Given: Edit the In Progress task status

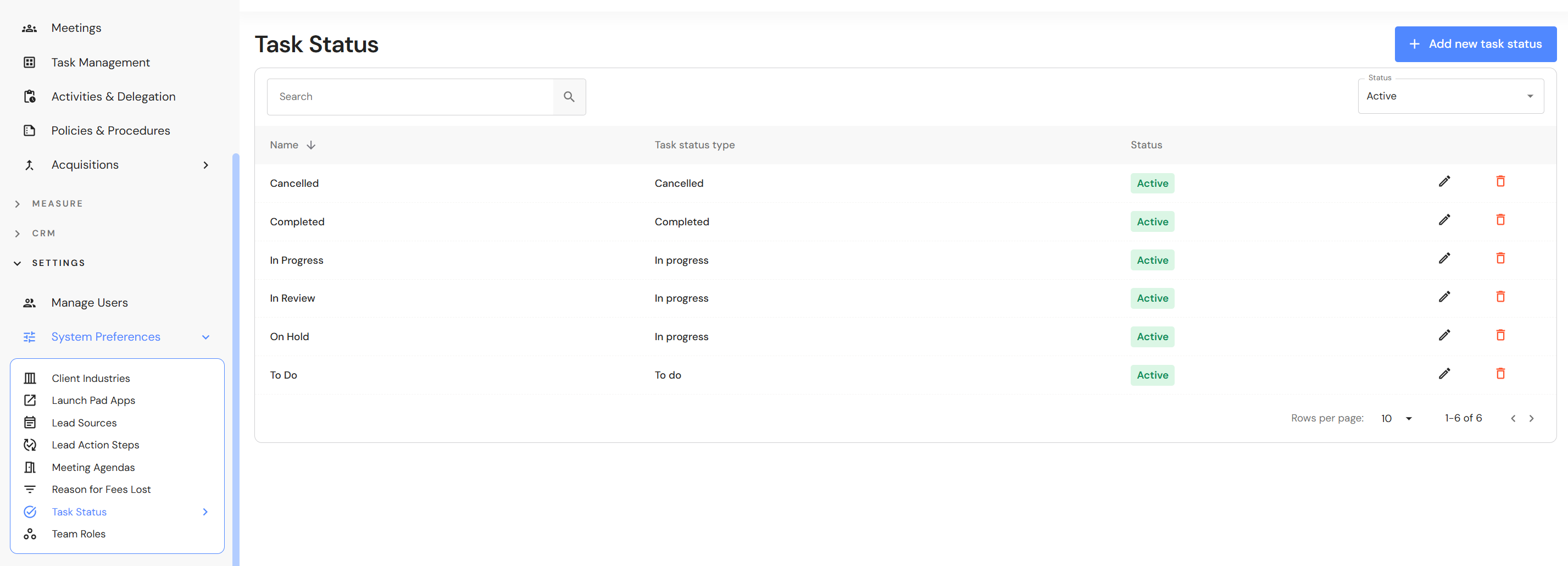Looking at the screenshot, I should pyautogui.click(x=1444, y=258).
